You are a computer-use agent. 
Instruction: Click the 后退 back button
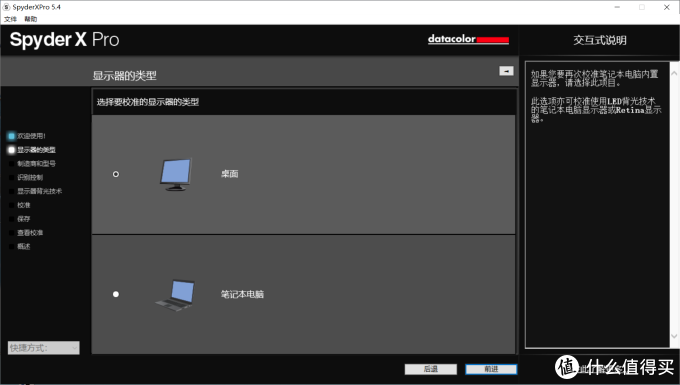pos(431,369)
